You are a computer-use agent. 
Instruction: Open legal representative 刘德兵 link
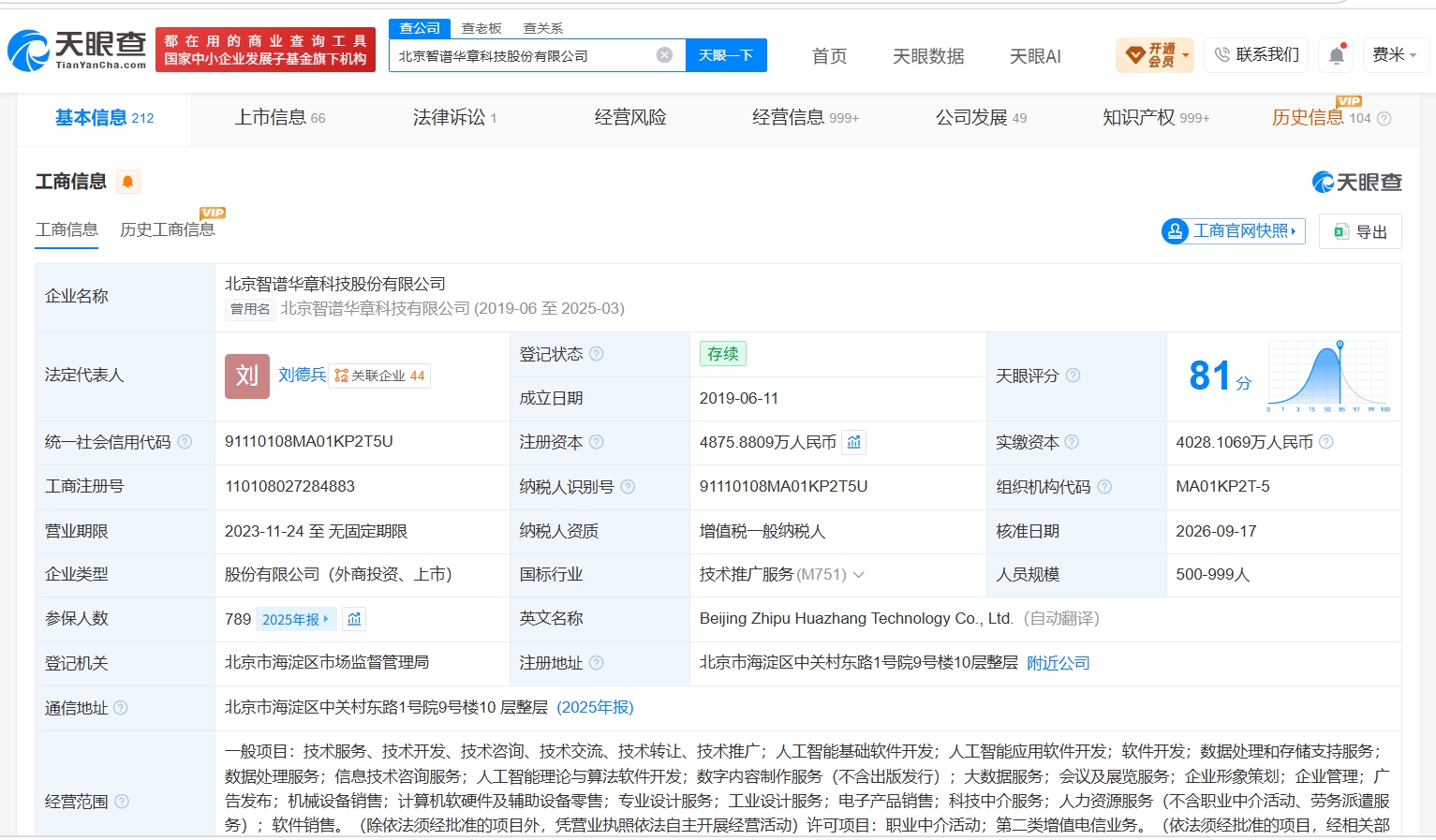302,375
